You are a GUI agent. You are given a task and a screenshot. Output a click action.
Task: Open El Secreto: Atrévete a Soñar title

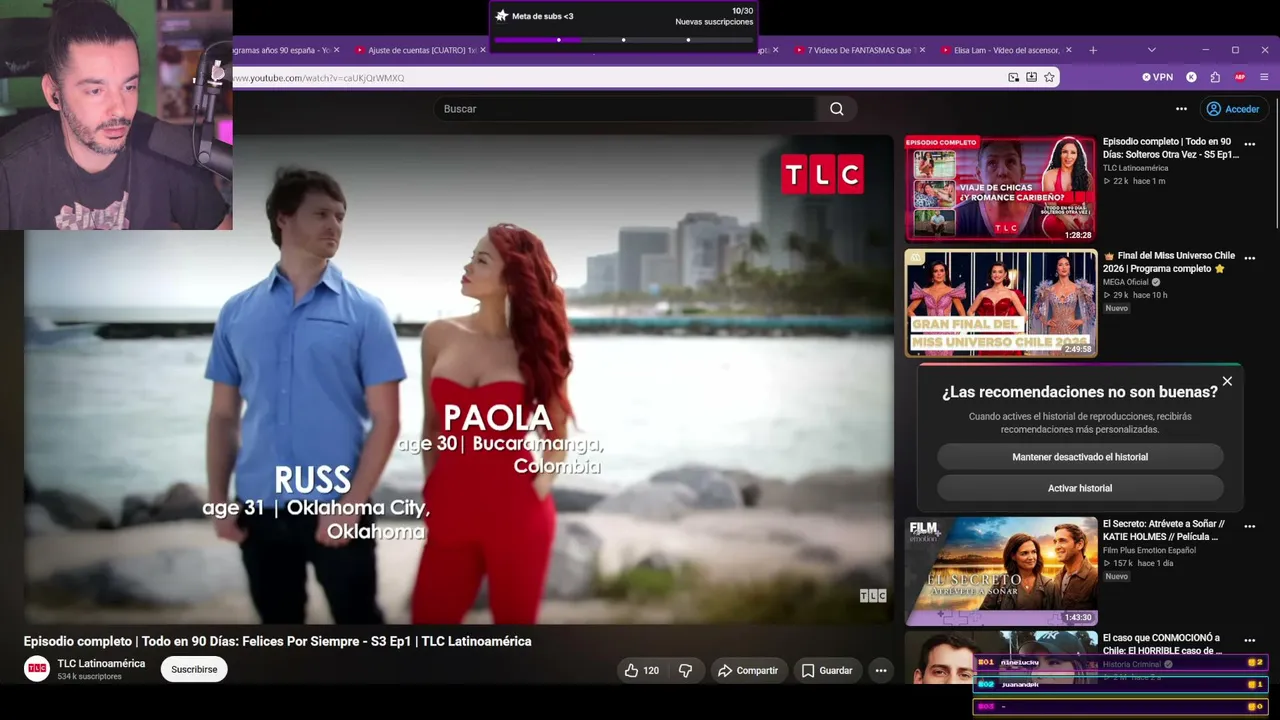[x=1165, y=530]
